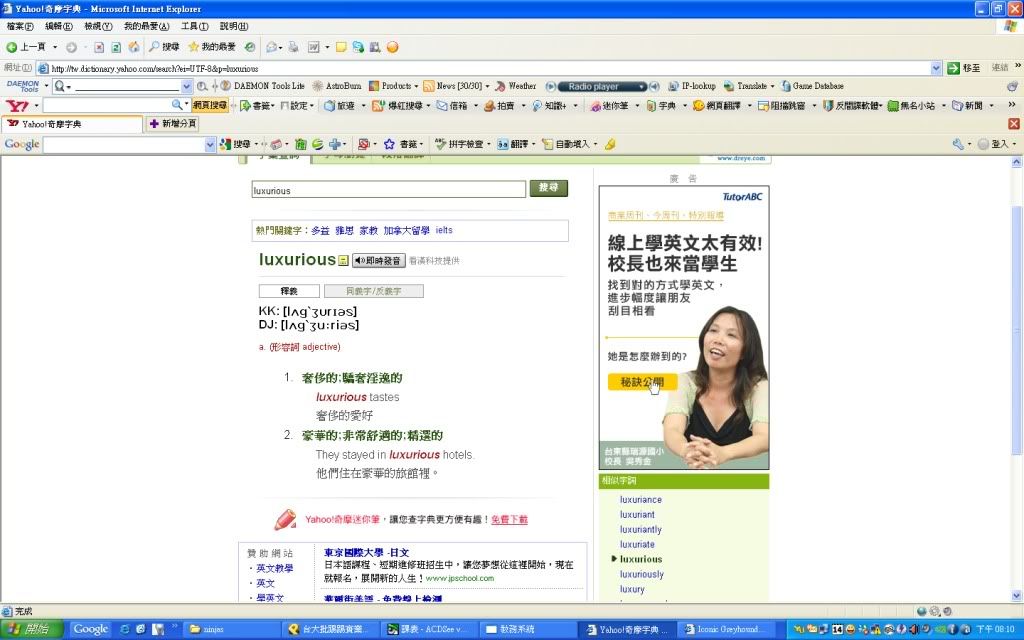Open the 工具(T) menu
1024x640 pixels.
[x=195, y=26]
